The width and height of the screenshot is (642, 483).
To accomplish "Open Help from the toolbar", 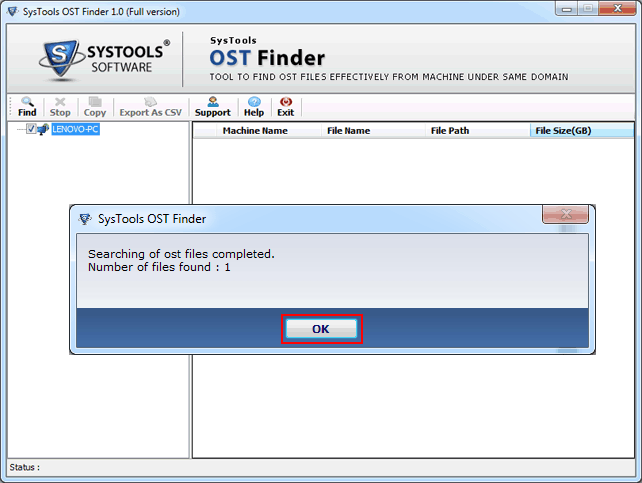I will pyautogui.click(x=254, y=107).
